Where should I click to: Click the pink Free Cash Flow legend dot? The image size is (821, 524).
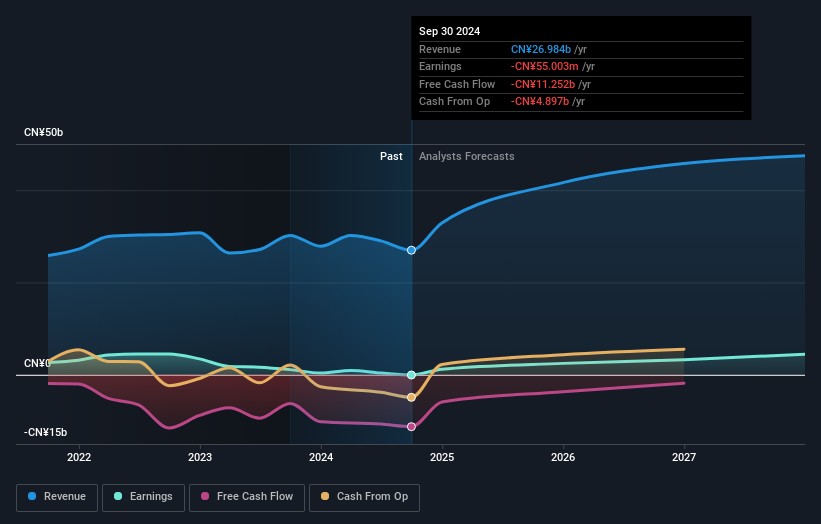click(205, 496)
